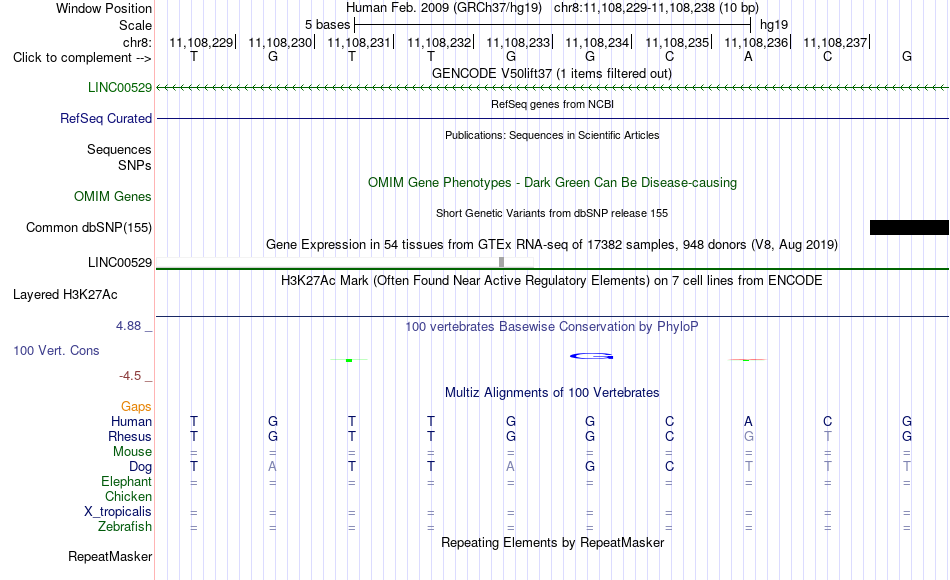Viewport: 950px width, 580px height.
Task: Click the OMIM Genes track label
Action: 112,196
